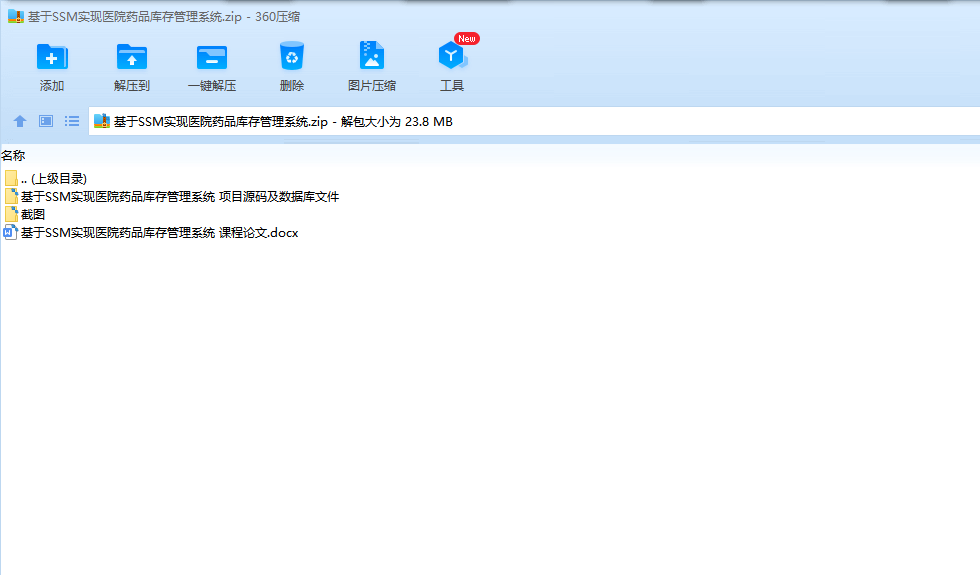Click folder icon of 项目源码及数据库文件

11,196
